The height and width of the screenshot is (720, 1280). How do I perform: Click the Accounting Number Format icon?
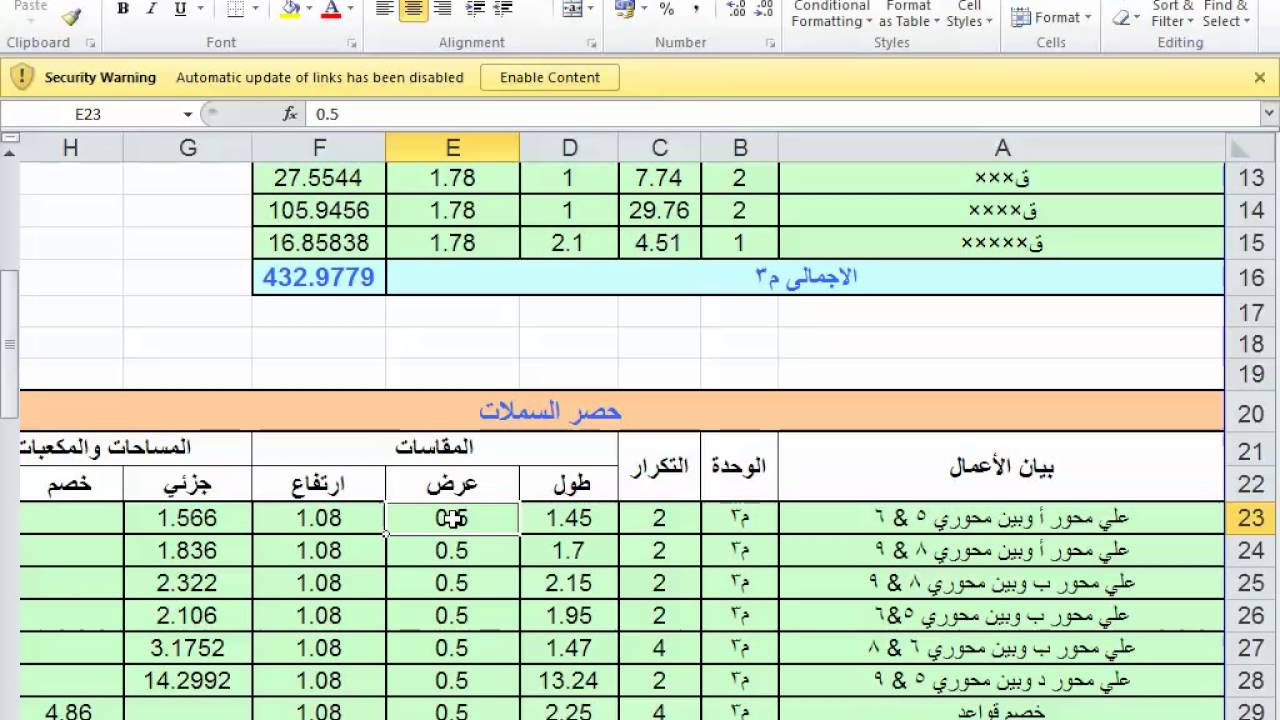(x=624, y=9)
